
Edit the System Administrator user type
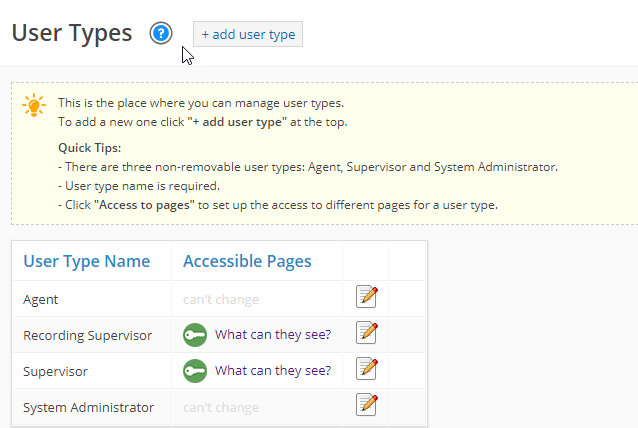point(367,405)
